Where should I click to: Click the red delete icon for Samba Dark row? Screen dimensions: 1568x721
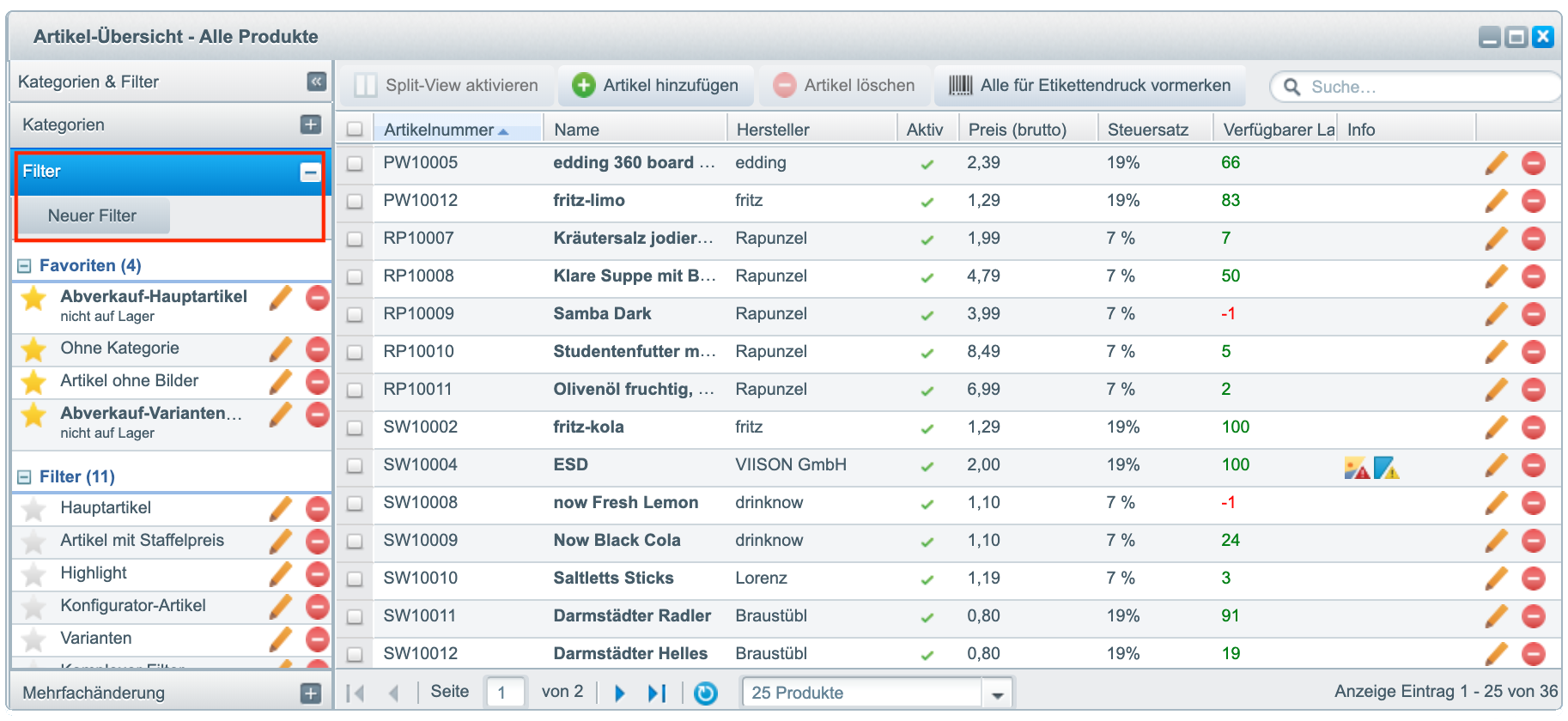point(1533,314)
